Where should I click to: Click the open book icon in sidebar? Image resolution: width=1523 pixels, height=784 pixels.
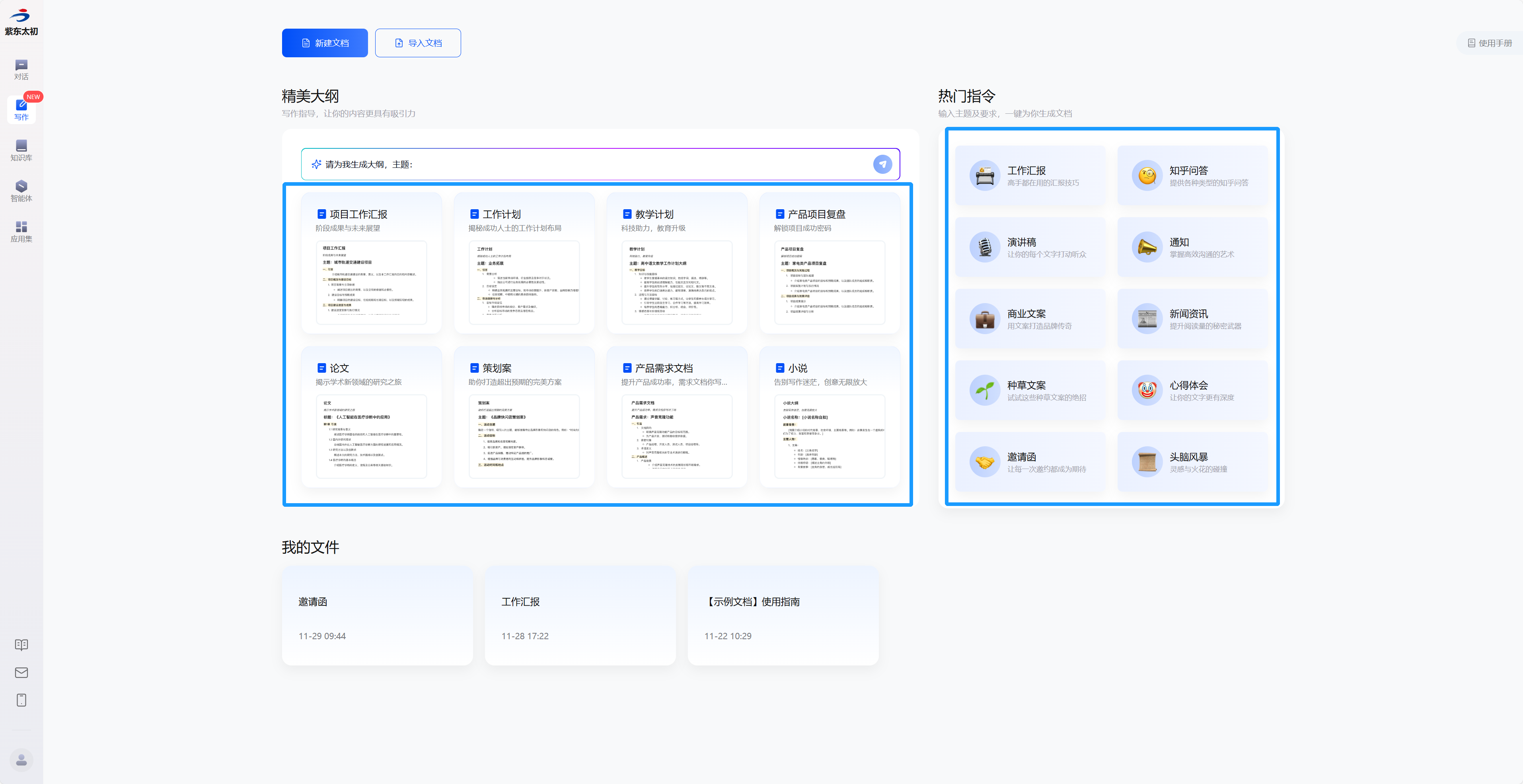point(21,644)
